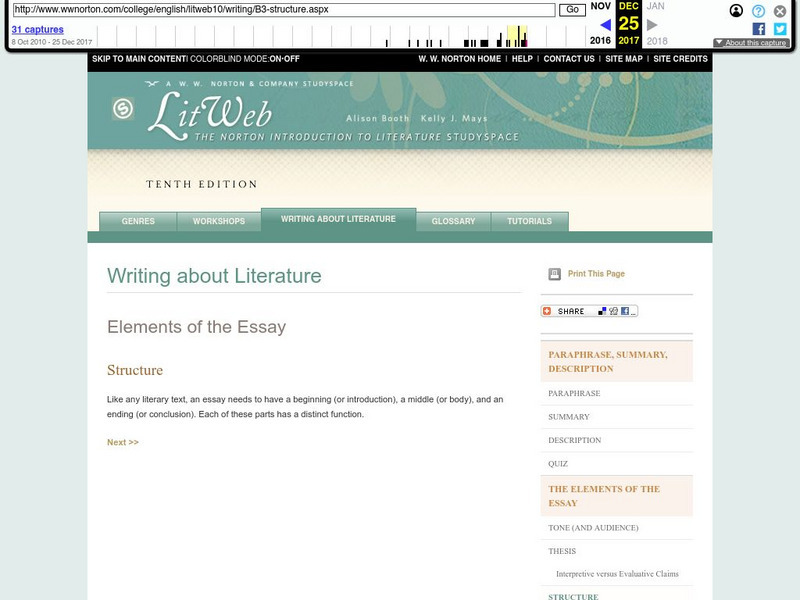Click the printer icon beside Print This Page
800x600 pixels.
(554, 274)
